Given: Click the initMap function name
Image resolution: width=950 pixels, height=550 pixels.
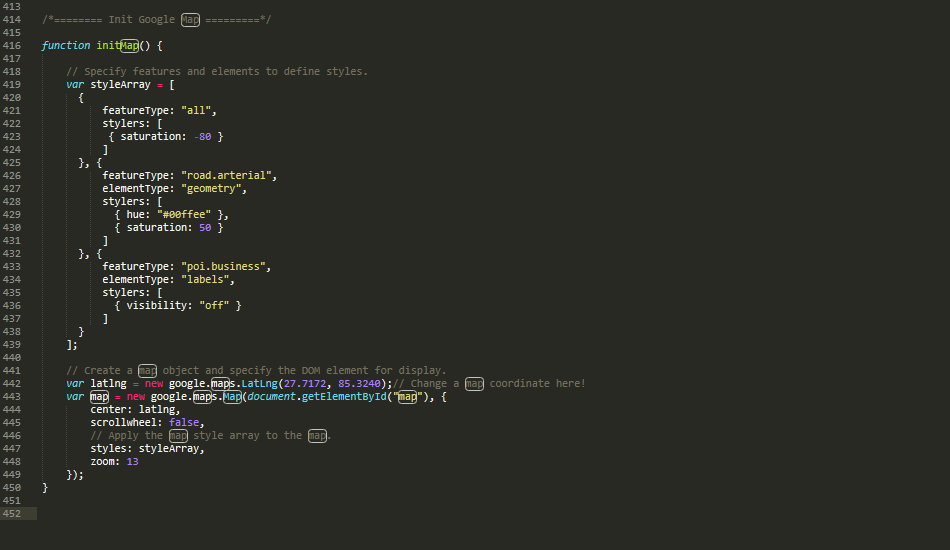Looking at the screenshot, I should 117,46.
